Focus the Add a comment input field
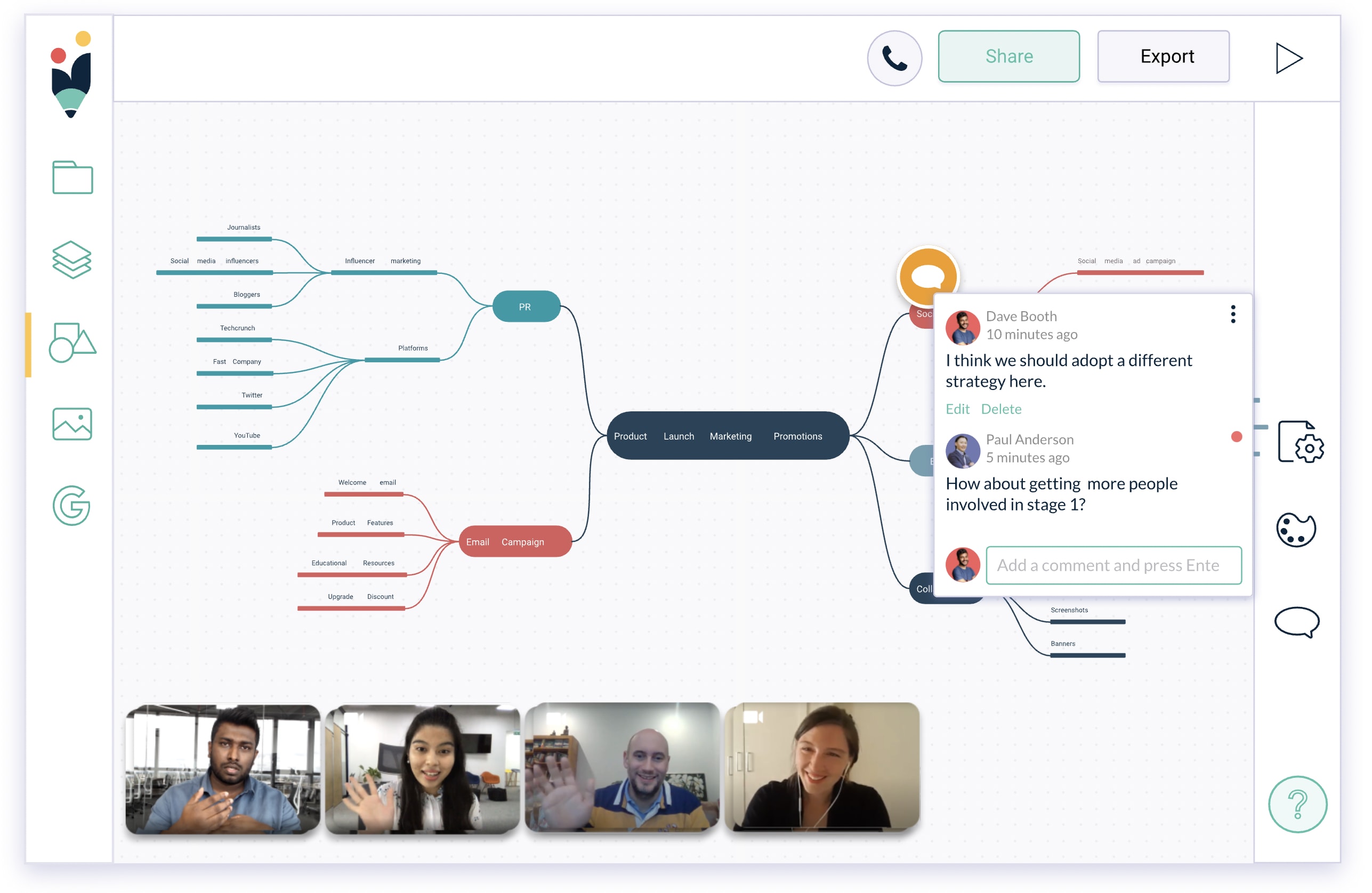The width and height of the screenshot is (1372, 893). (1113, 565)
